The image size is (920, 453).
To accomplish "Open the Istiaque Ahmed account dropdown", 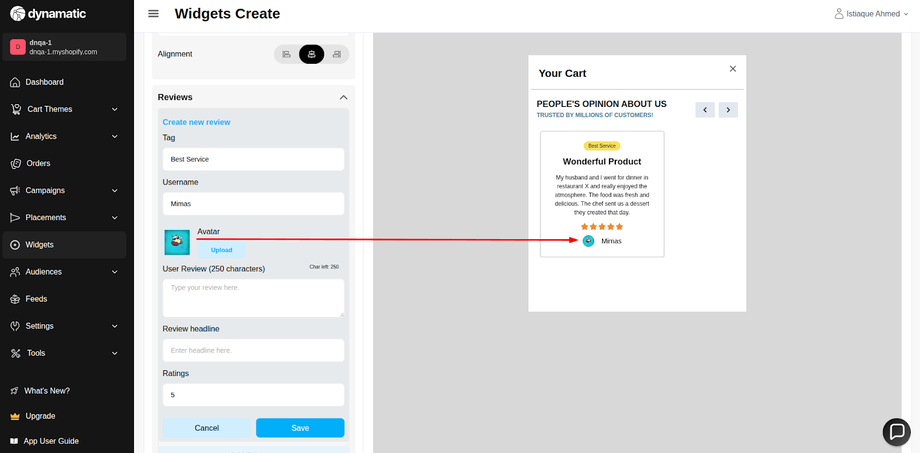I will 871,14.
